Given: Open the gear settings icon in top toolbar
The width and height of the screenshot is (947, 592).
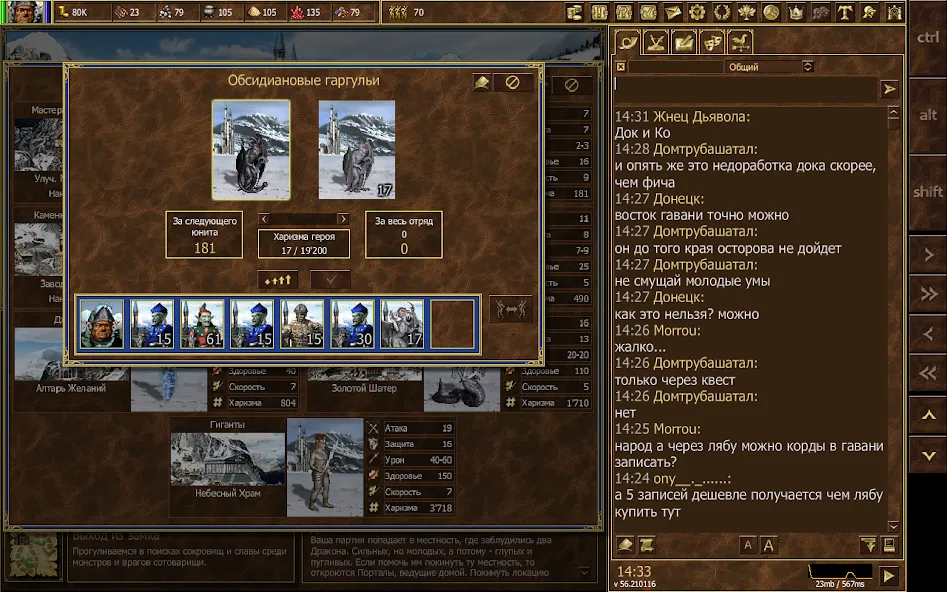Looking at the screenshot, I should point(697,12).
